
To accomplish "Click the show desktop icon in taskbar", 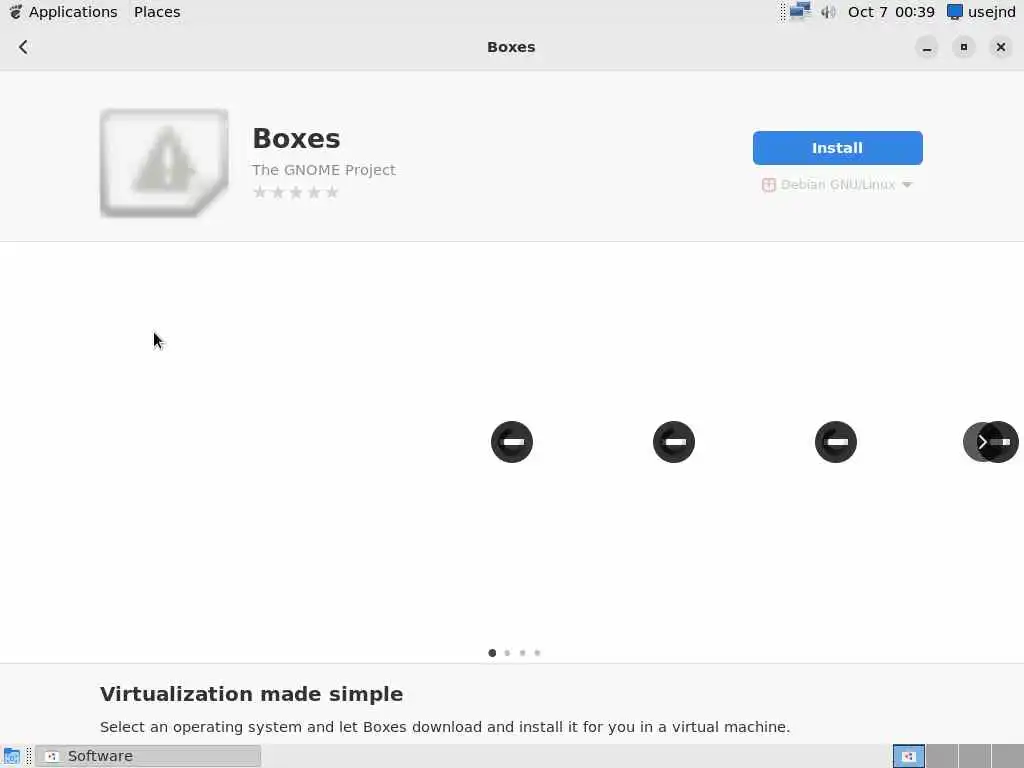I will pyautogui.click(x=12, y=756).
